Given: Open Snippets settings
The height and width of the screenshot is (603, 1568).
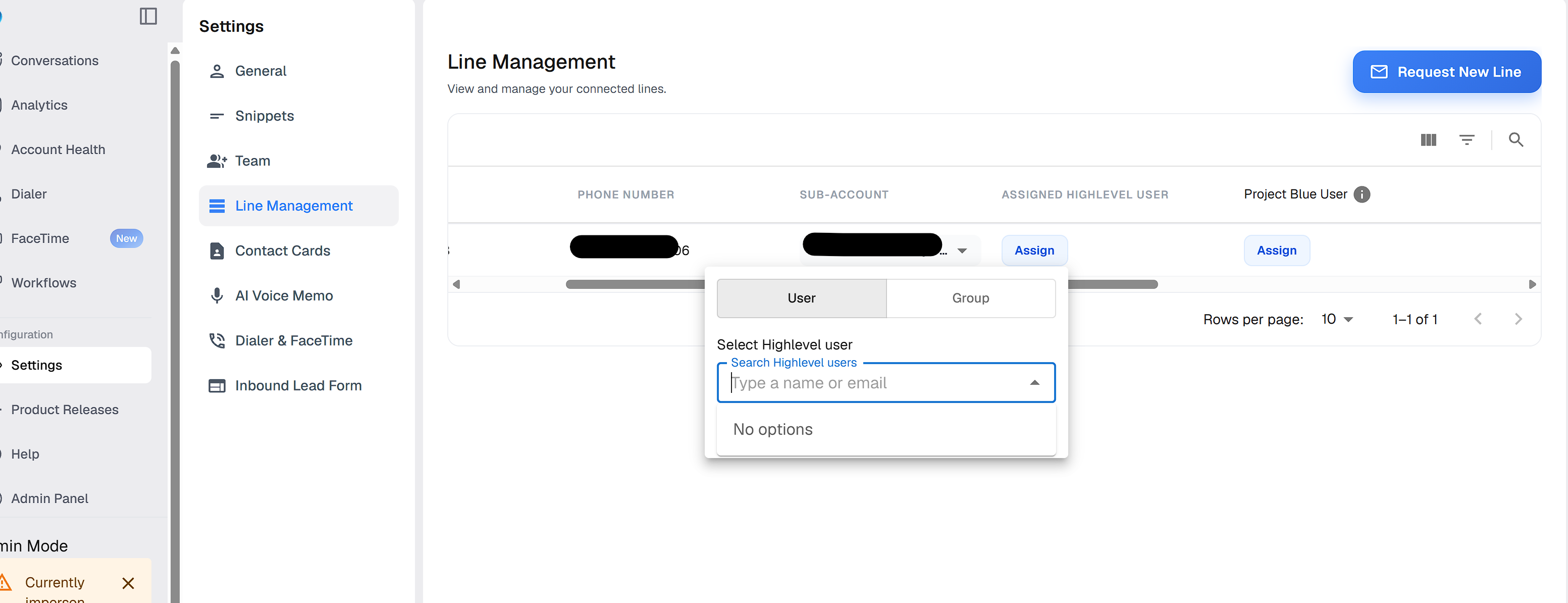Looking at the screenshot, I should [298, 116].
